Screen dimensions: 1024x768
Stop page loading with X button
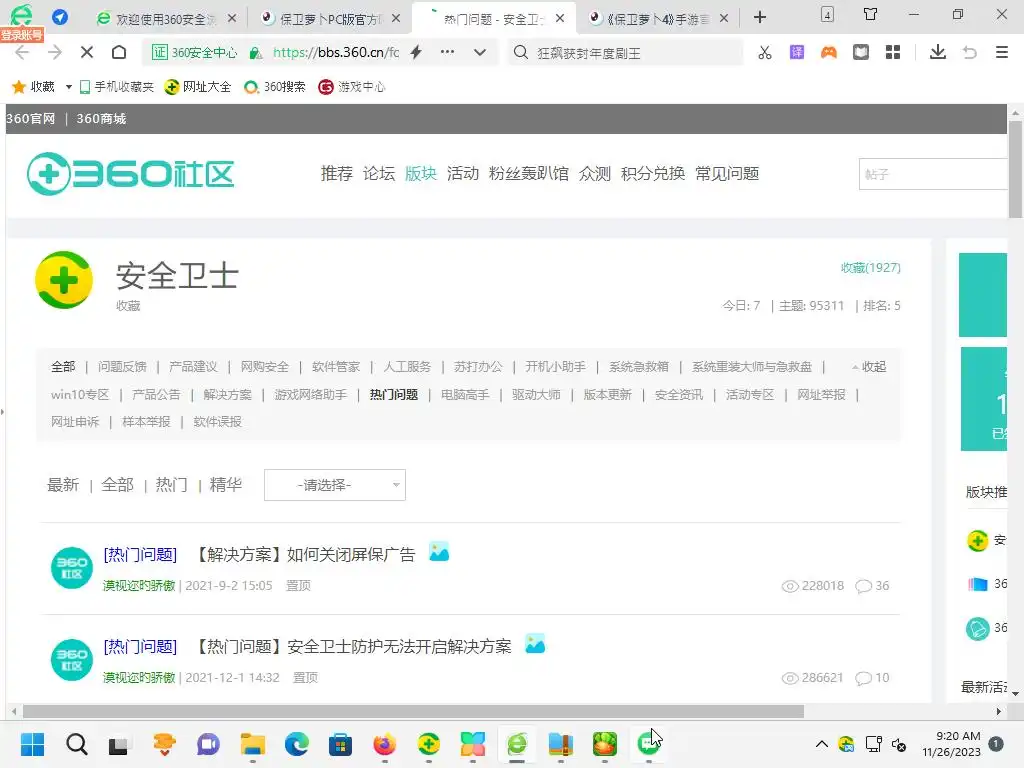click(87, 52)
